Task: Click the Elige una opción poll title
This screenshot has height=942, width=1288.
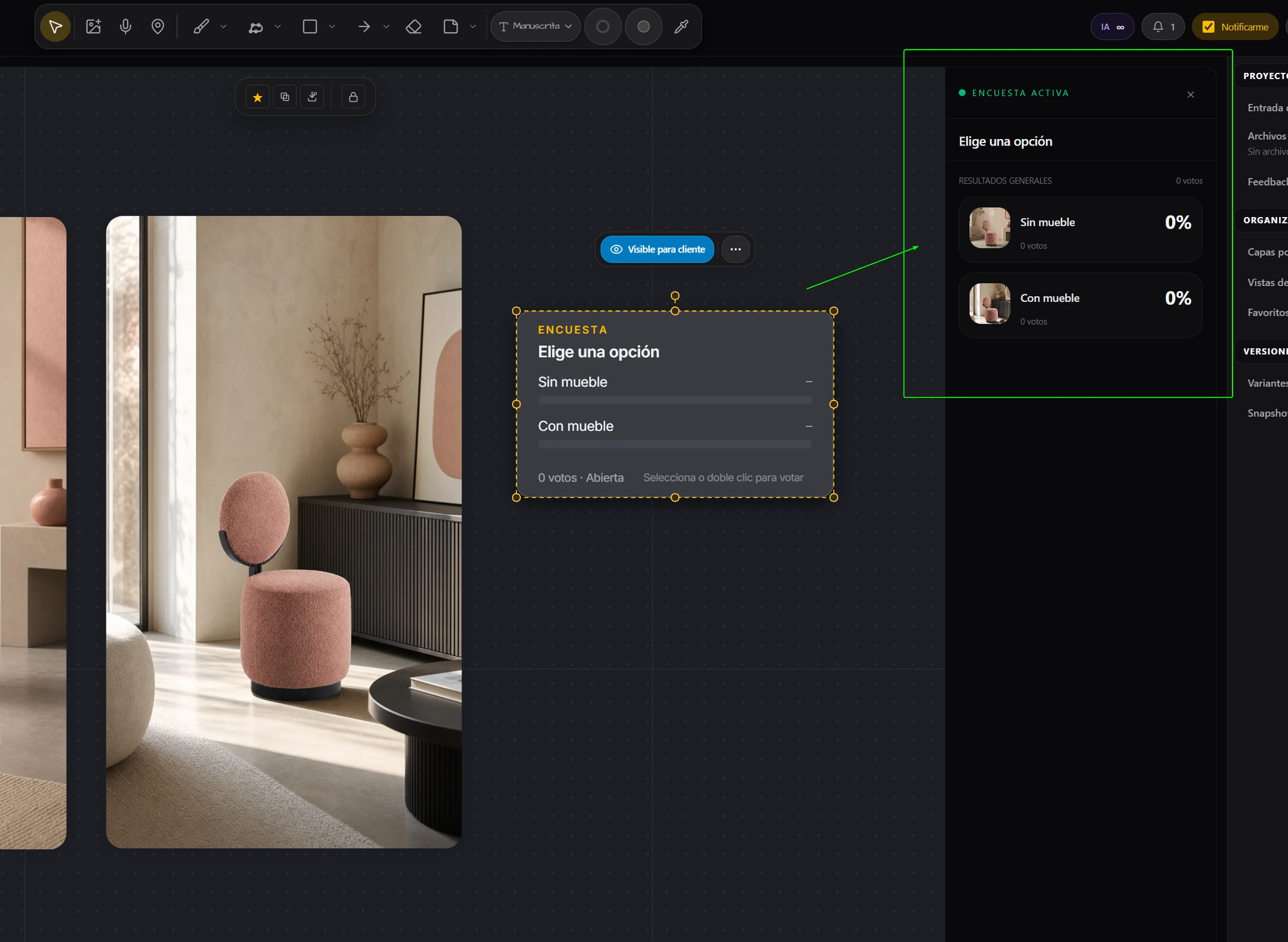Action: 598,352
